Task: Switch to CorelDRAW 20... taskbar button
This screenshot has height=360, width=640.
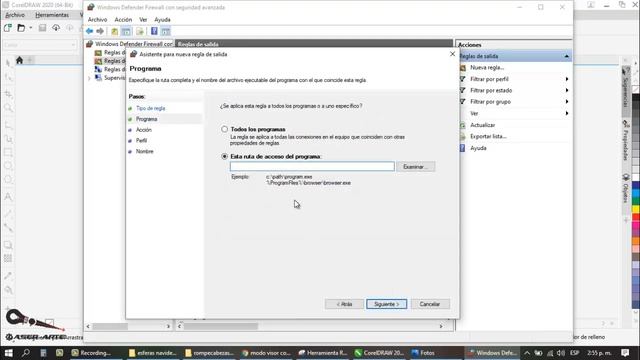Action: (x=379, y=353)
